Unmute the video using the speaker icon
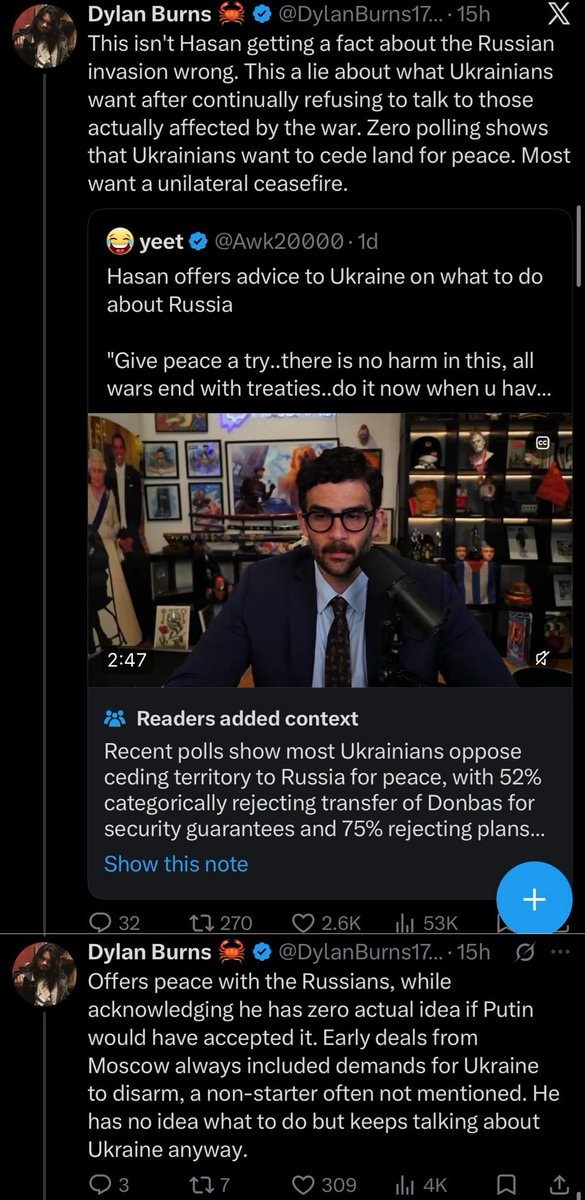 [541, 658]
